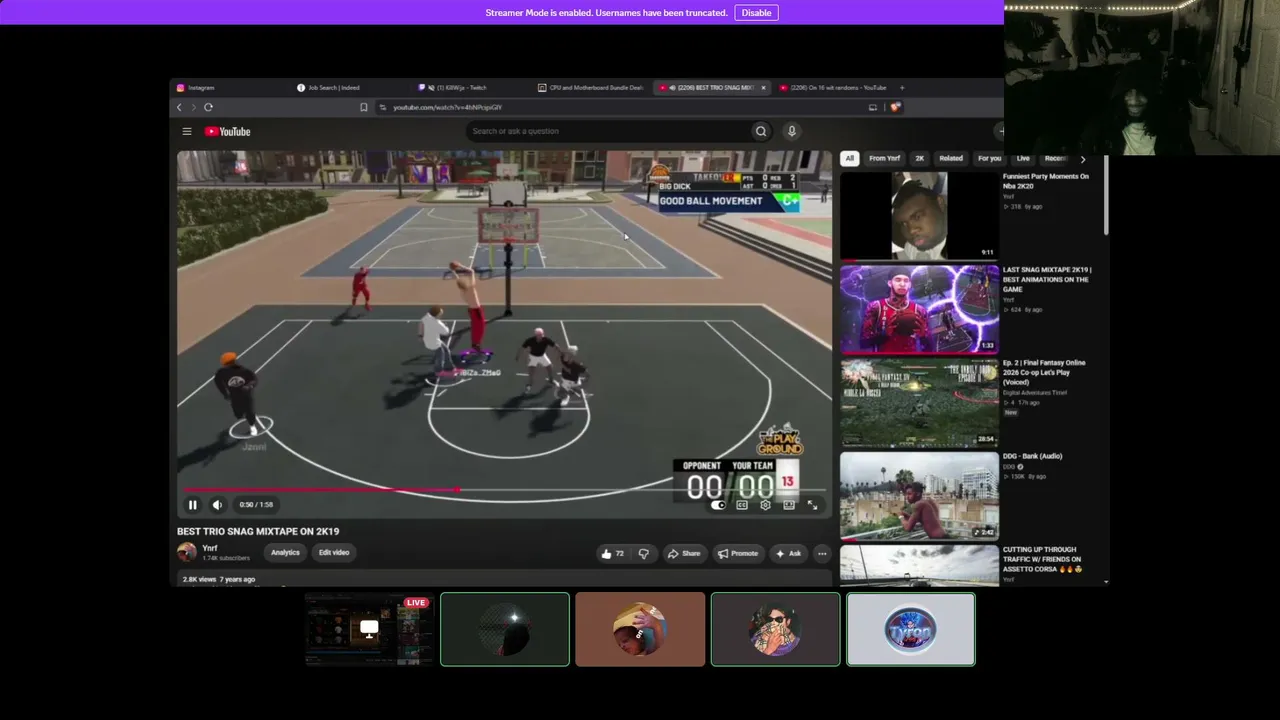Select the sunglasses avatar participant tile
The image size is (1280, 720).
(775, 629)
